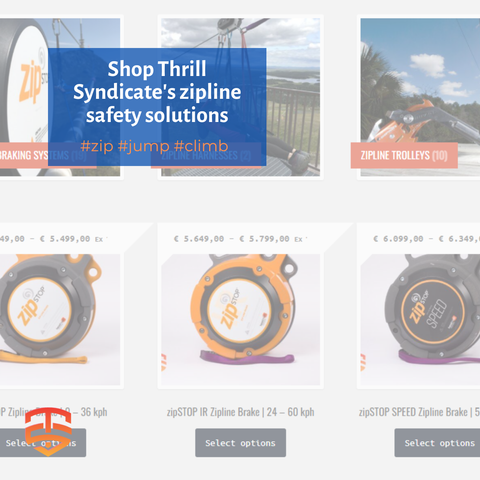The height and width of the screenshot is (480, 480).
Task: Click the € 6.099,00 price range
Action: 427,239
